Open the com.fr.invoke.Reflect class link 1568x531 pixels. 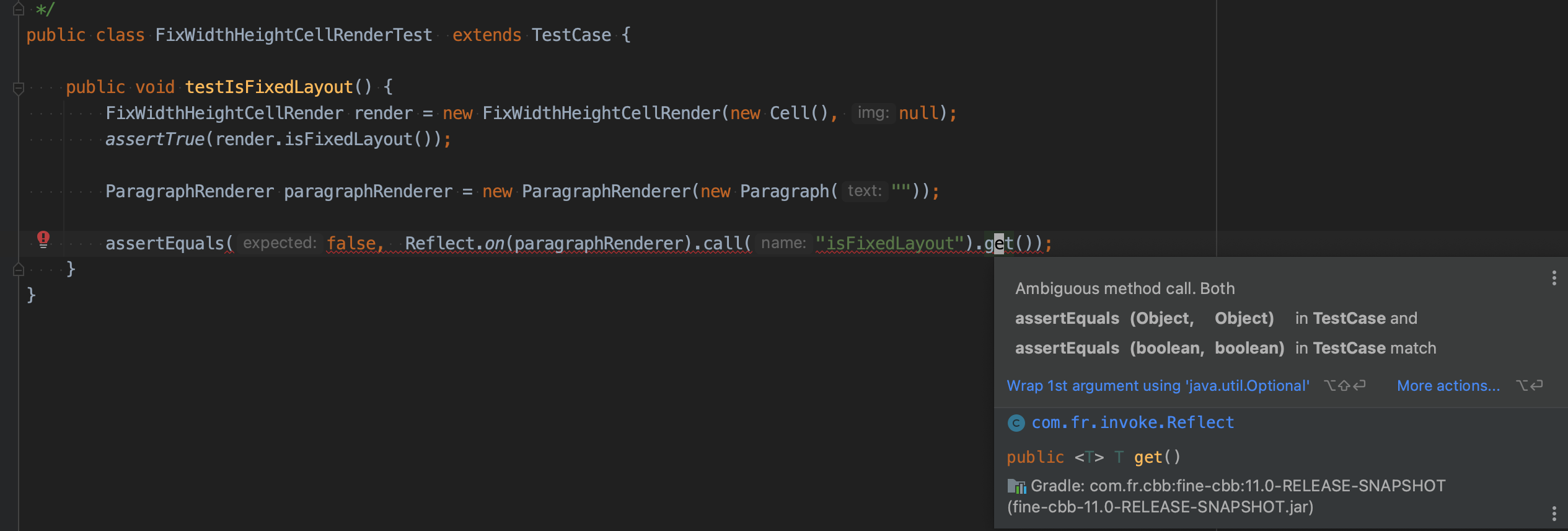tap(1132, 423)
